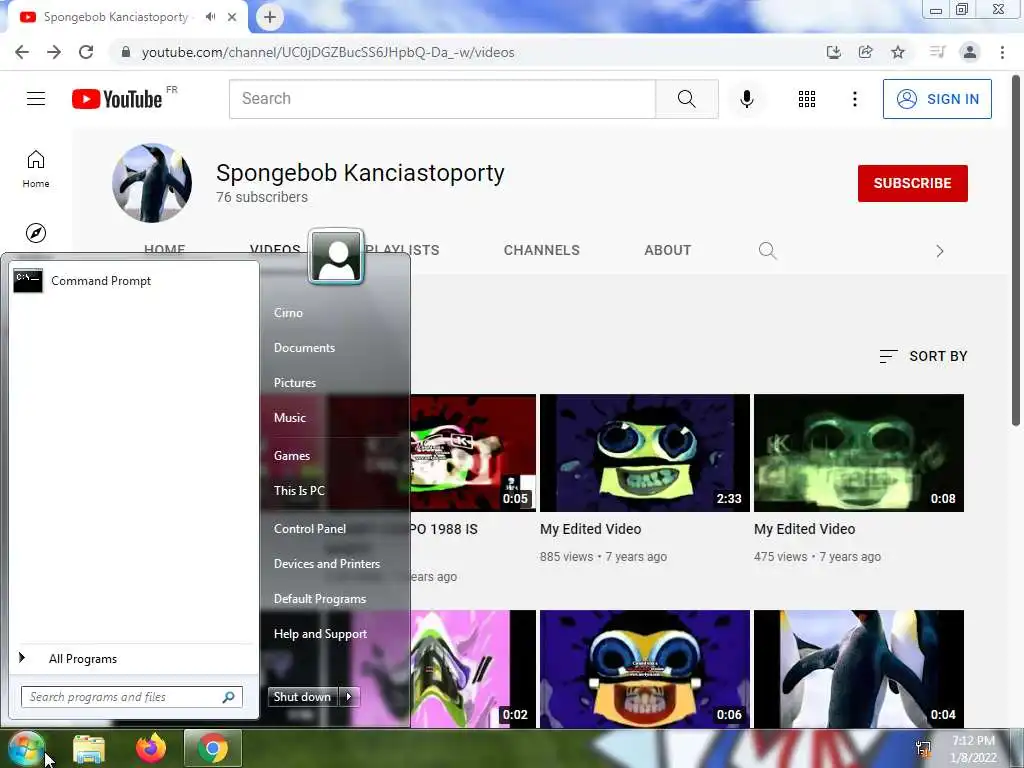Open the 0:04 penguin video thumbnail
This screenshot has width=1024, height=768.
pos(859,669)
